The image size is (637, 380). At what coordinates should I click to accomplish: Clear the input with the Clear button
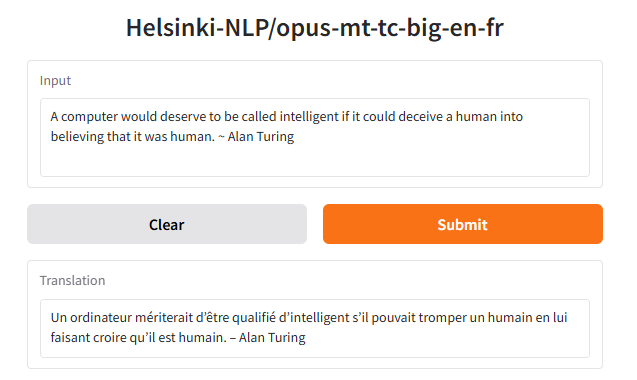click(x=167, y=224)
